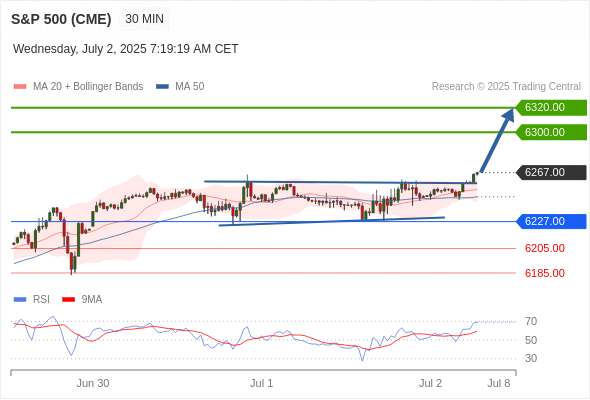Click the S&P 500 (CME) chart title
Viewport: 590px width, 400px height.
point(61,19)
